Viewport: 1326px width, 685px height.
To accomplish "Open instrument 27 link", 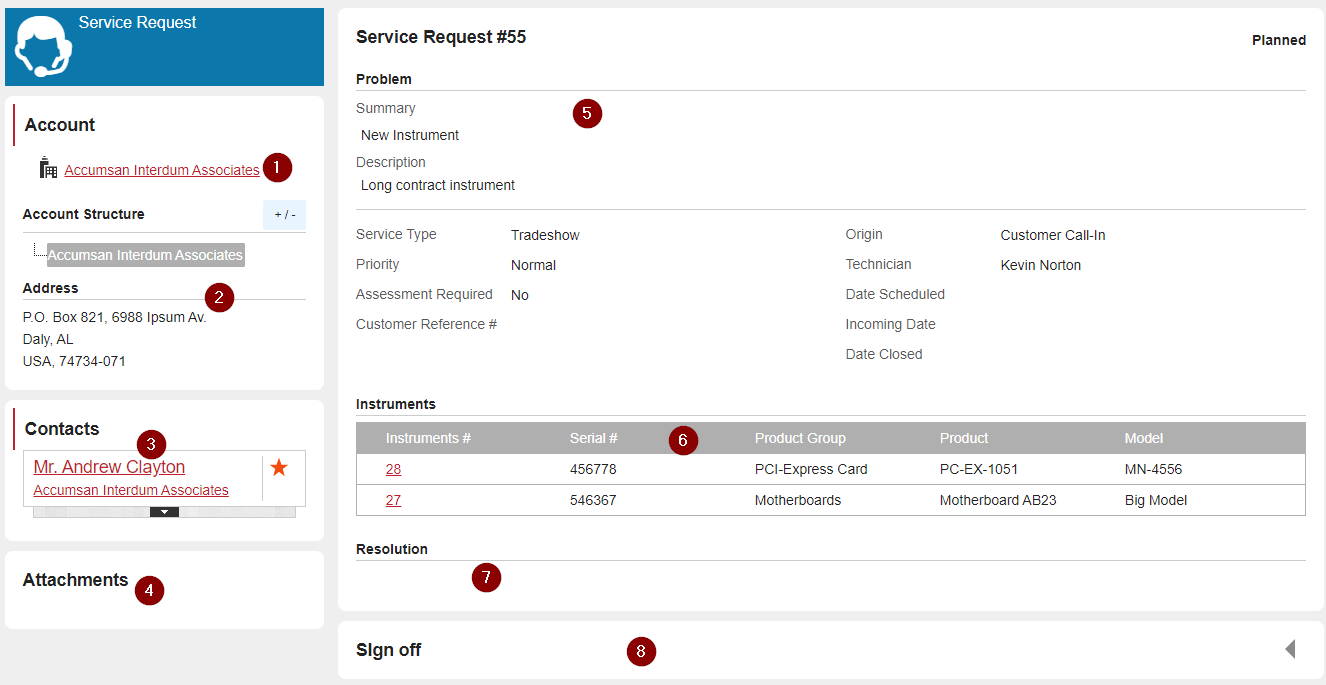I will point(393,500).
